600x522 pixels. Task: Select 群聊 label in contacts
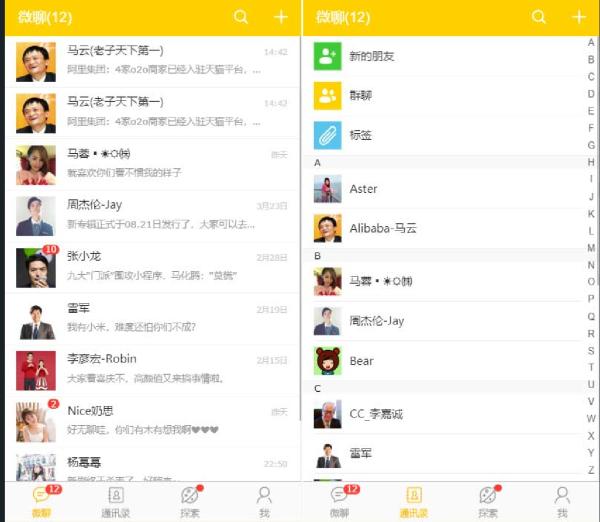point(360,95)
